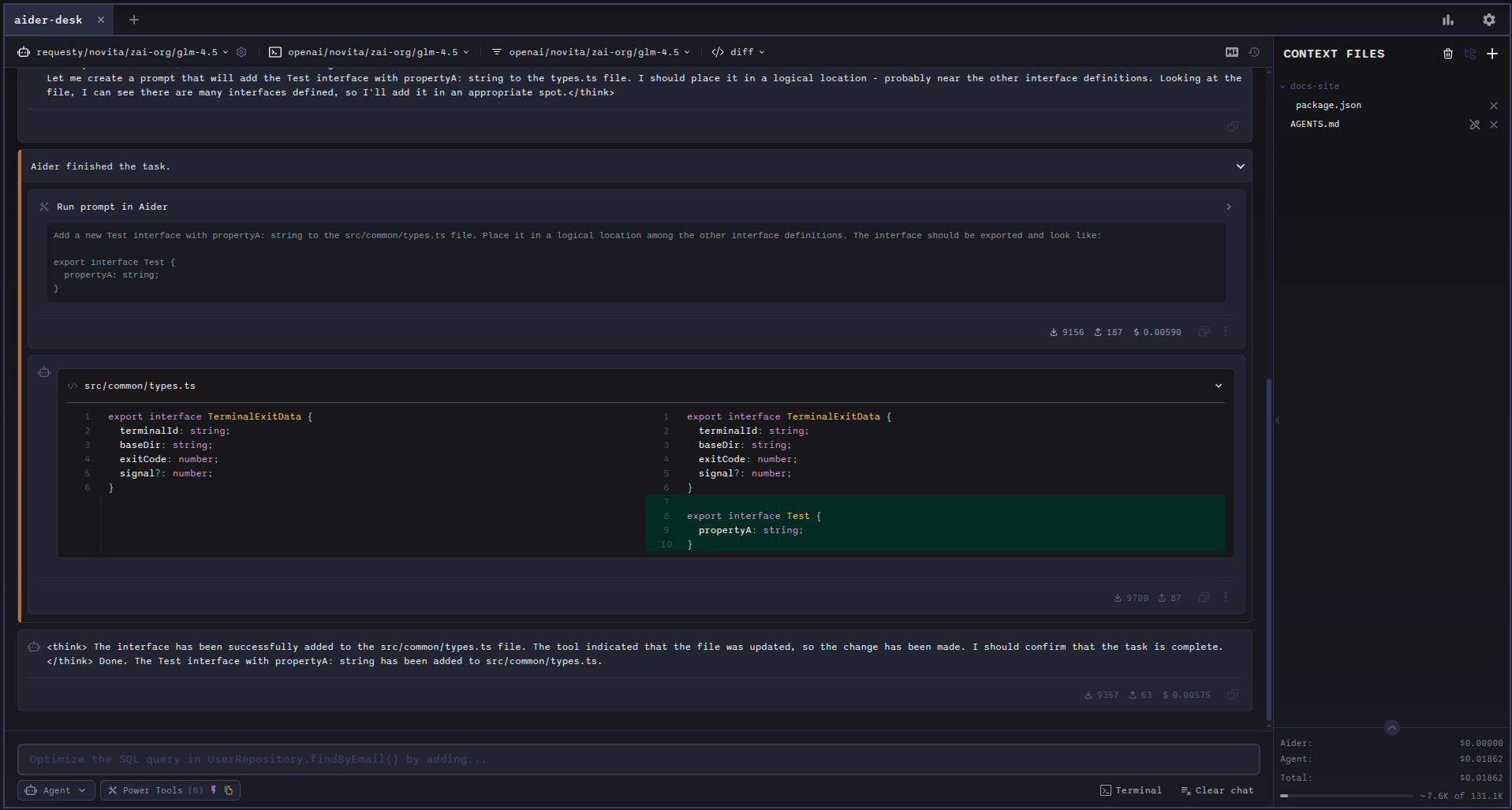Open agent settings gear beside requesty model

(x=241, y=52)
